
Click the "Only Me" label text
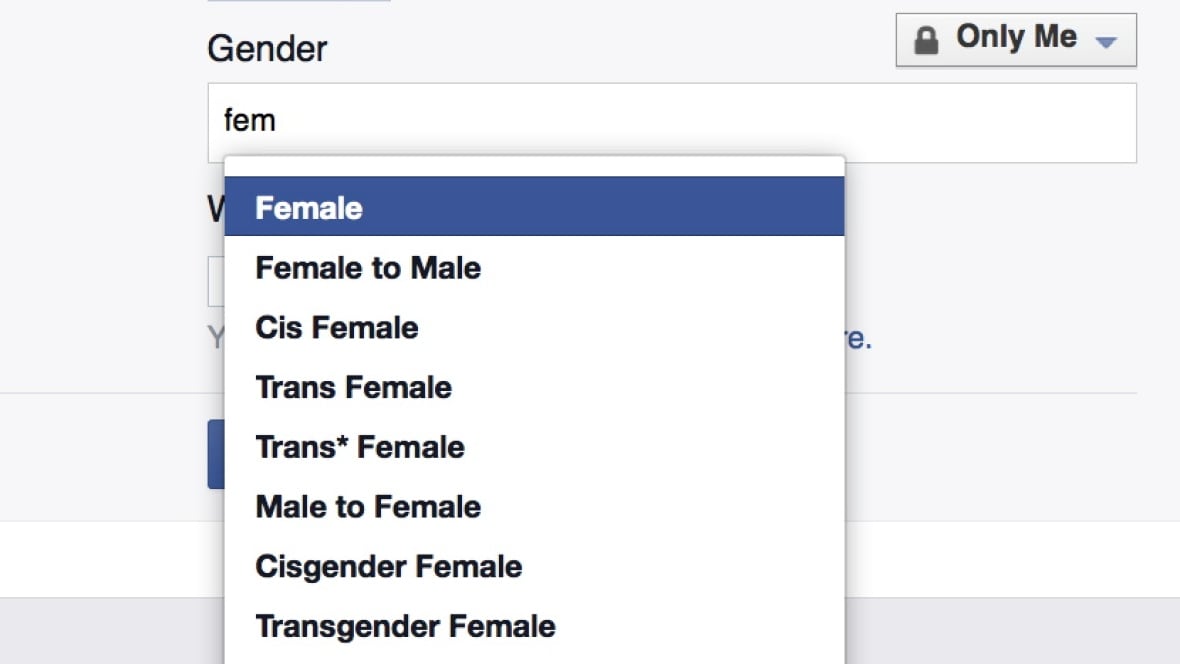click(x=1016, y=37)
